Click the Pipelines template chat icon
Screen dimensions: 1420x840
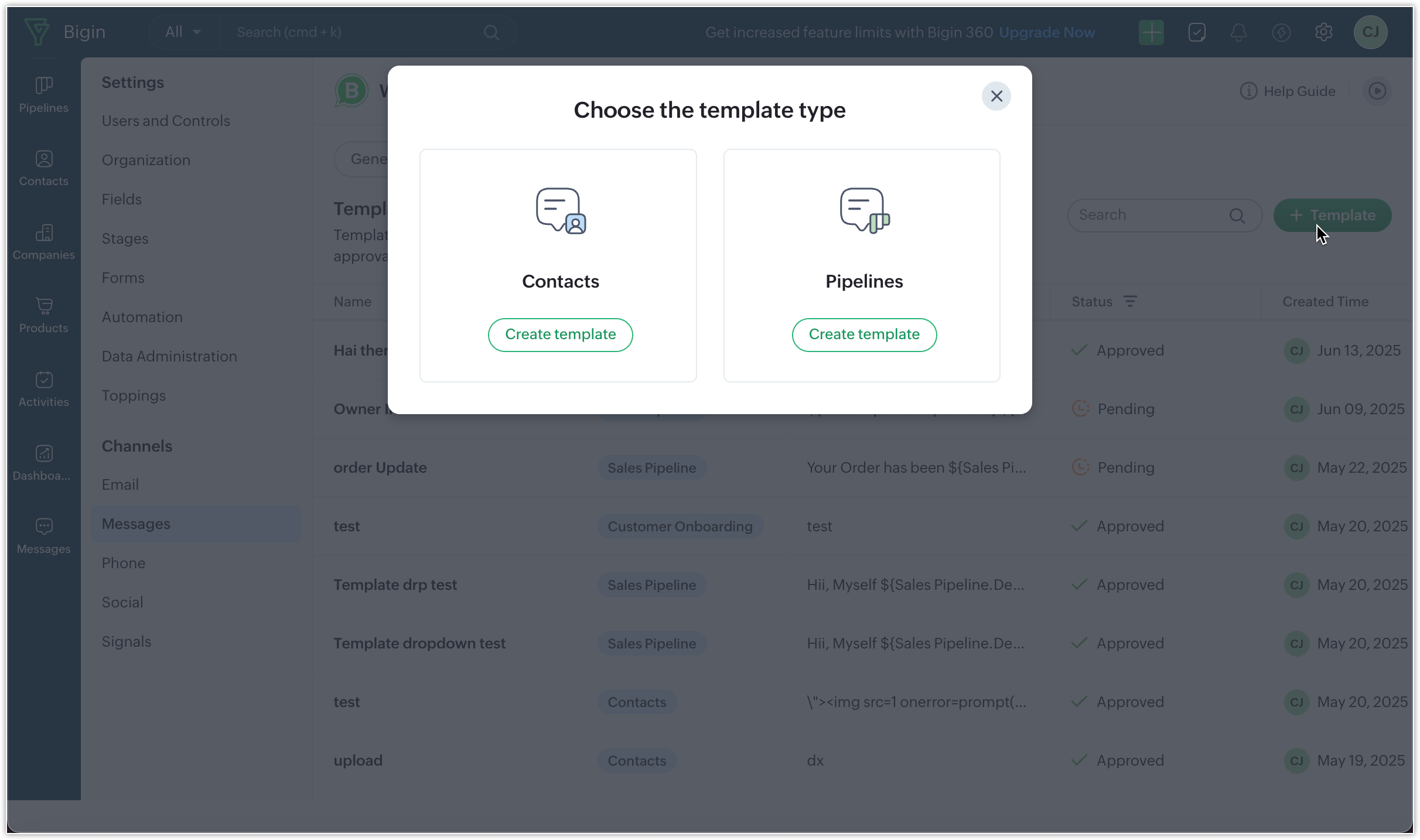pyautogui.click(x=864, y=211)
